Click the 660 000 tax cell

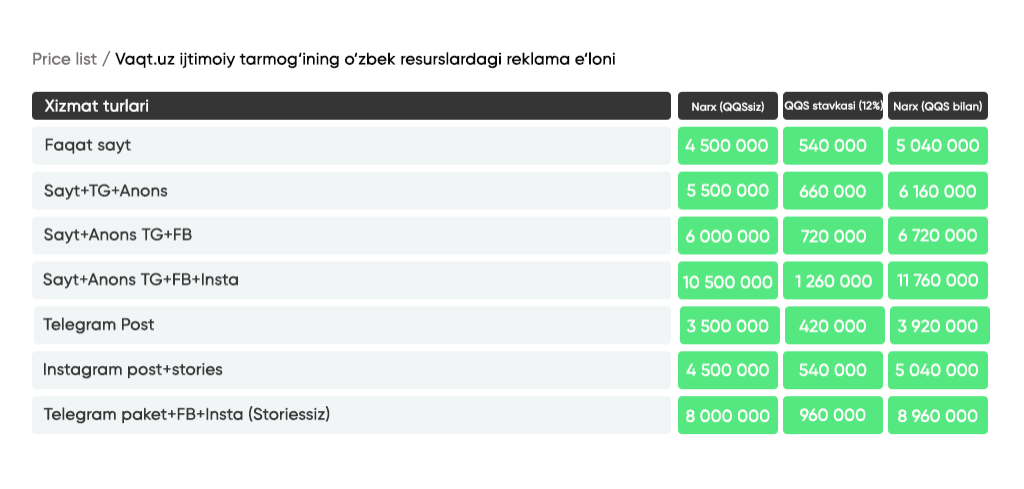pos(833,191)
